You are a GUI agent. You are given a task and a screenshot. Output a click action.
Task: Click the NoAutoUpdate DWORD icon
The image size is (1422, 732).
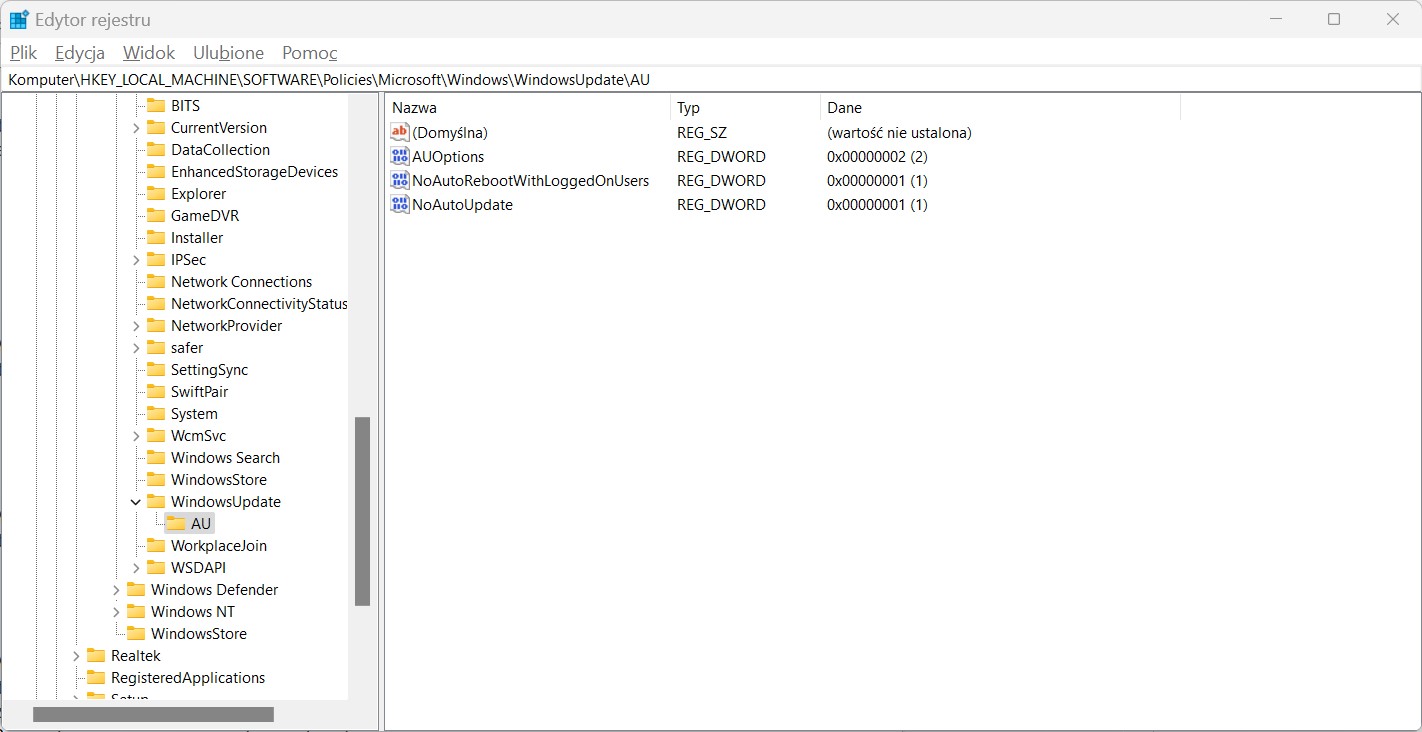(400, 204)
